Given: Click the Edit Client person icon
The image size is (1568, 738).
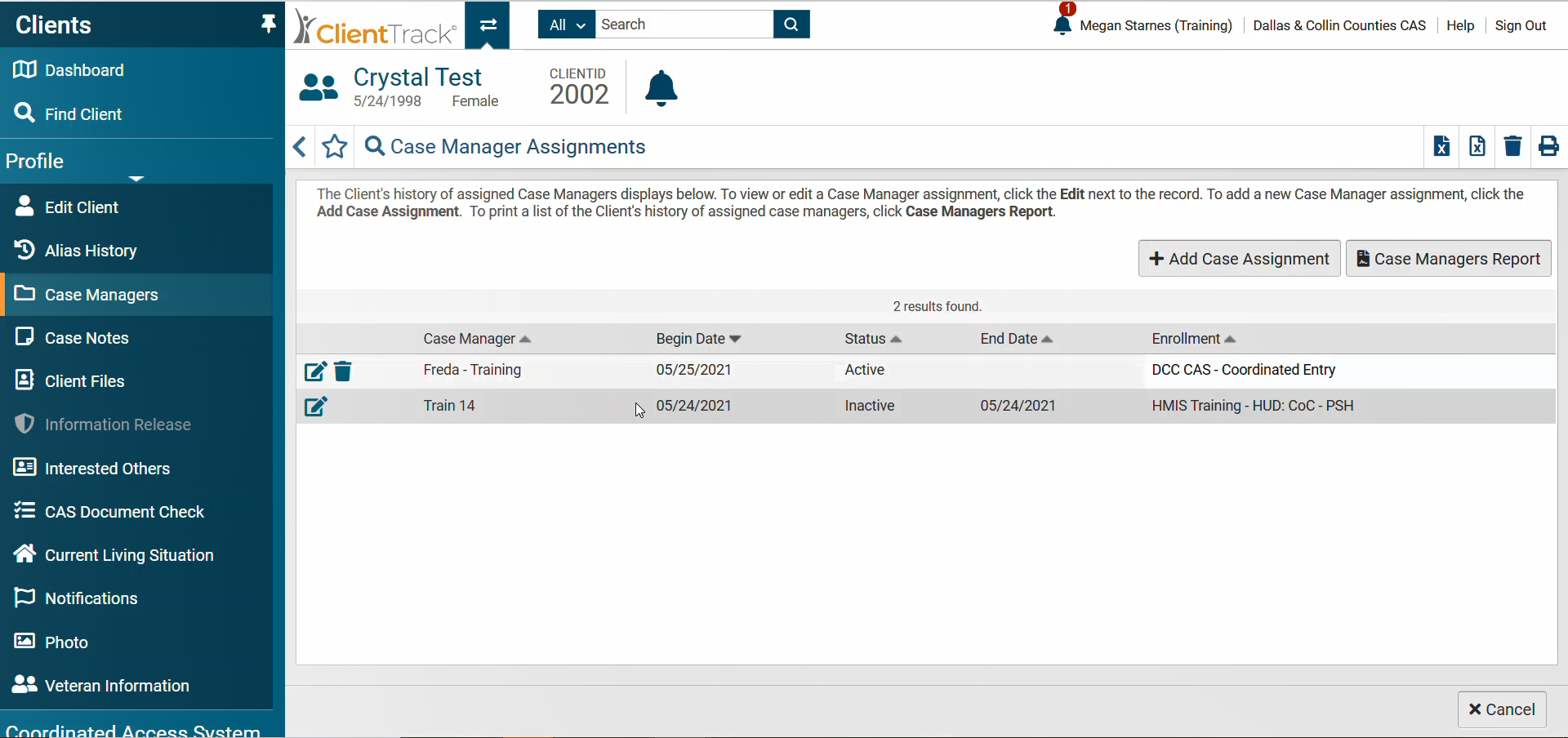Looking at the screenshot, I should 24,206.
